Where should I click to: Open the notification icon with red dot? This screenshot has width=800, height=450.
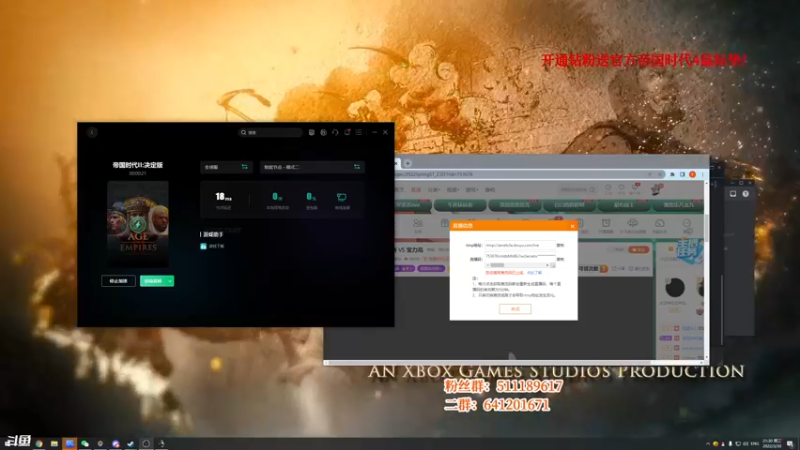click(347, 132)
